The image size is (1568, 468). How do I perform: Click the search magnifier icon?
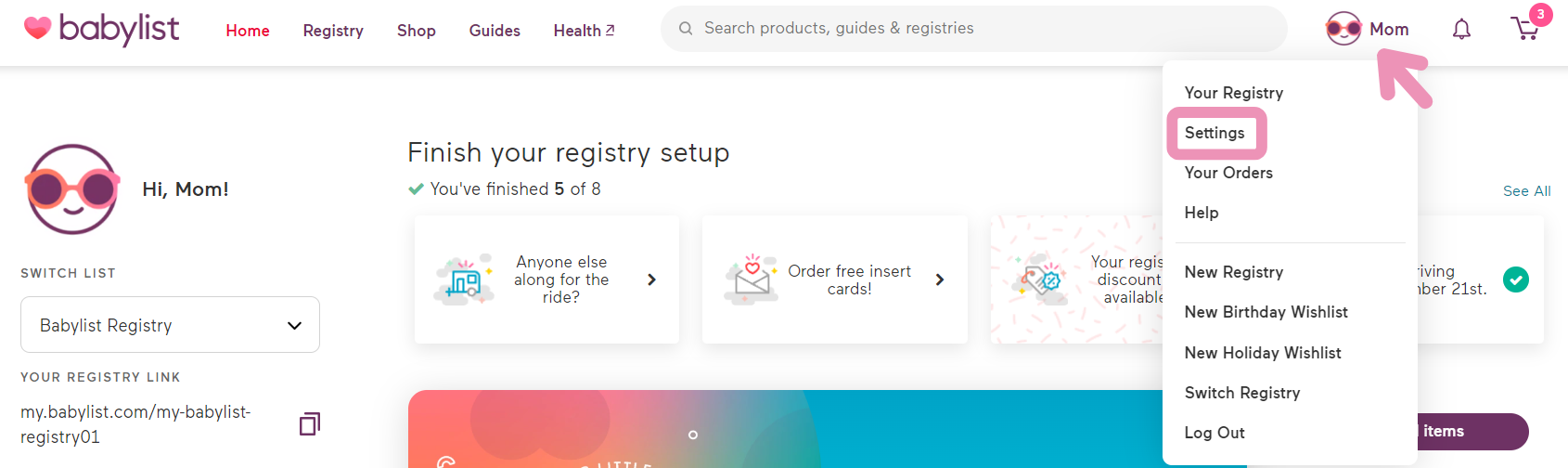[x=686, y=29]
